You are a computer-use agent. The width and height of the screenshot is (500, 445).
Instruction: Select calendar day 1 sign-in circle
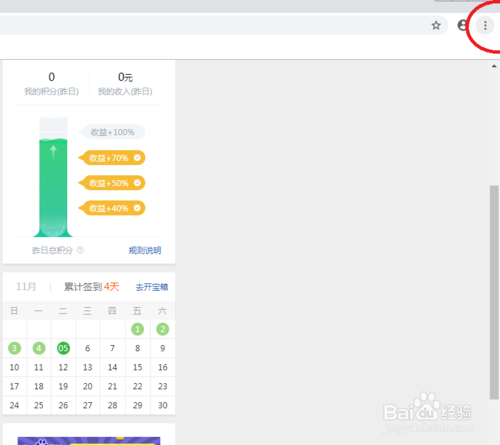coord(137,329)
